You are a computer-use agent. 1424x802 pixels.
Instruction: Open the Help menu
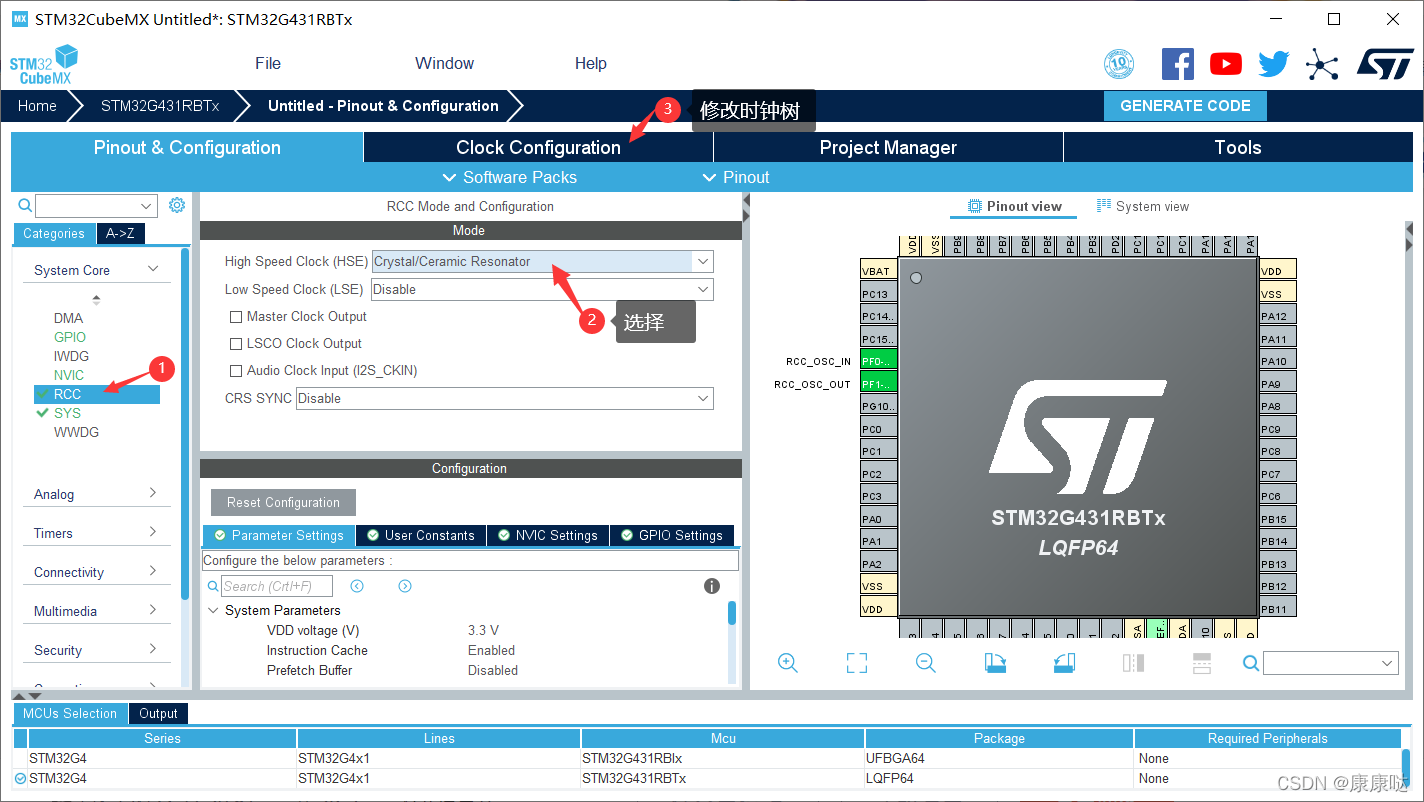(x=590, y=63)
